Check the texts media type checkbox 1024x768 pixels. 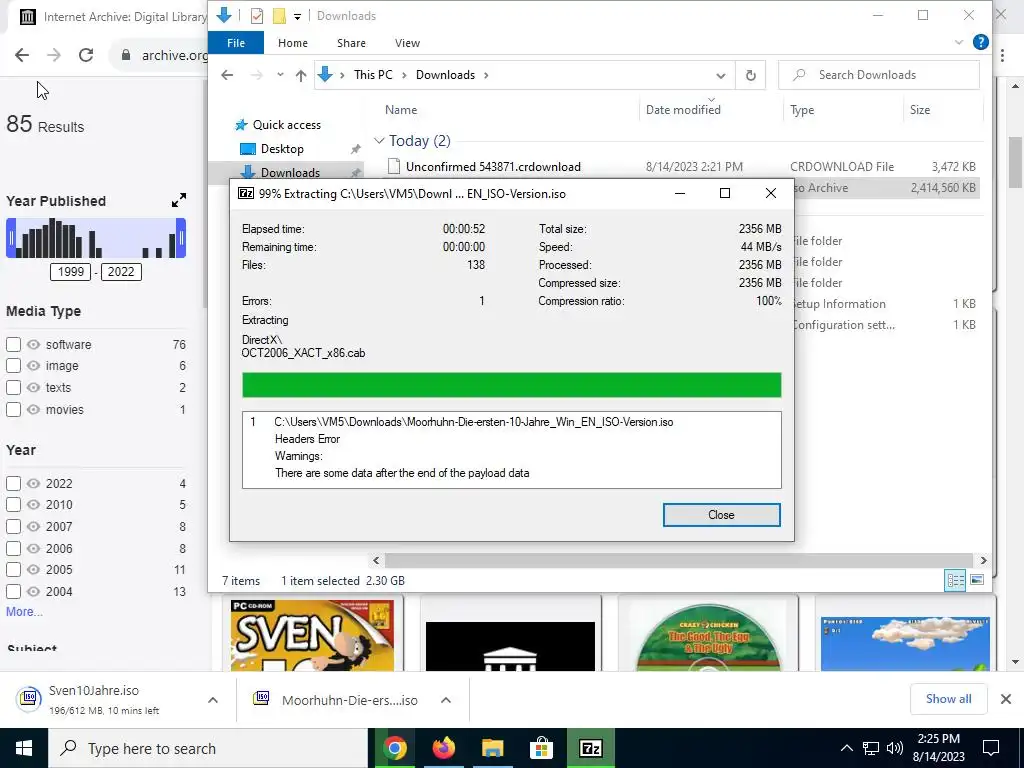click(x=13, y=387)
